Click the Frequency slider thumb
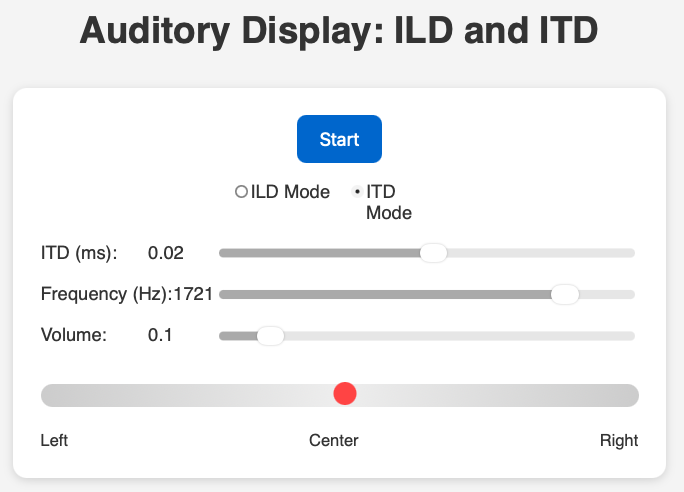The height and width of the screenshot is (492, 684). (x=565, y=294)
